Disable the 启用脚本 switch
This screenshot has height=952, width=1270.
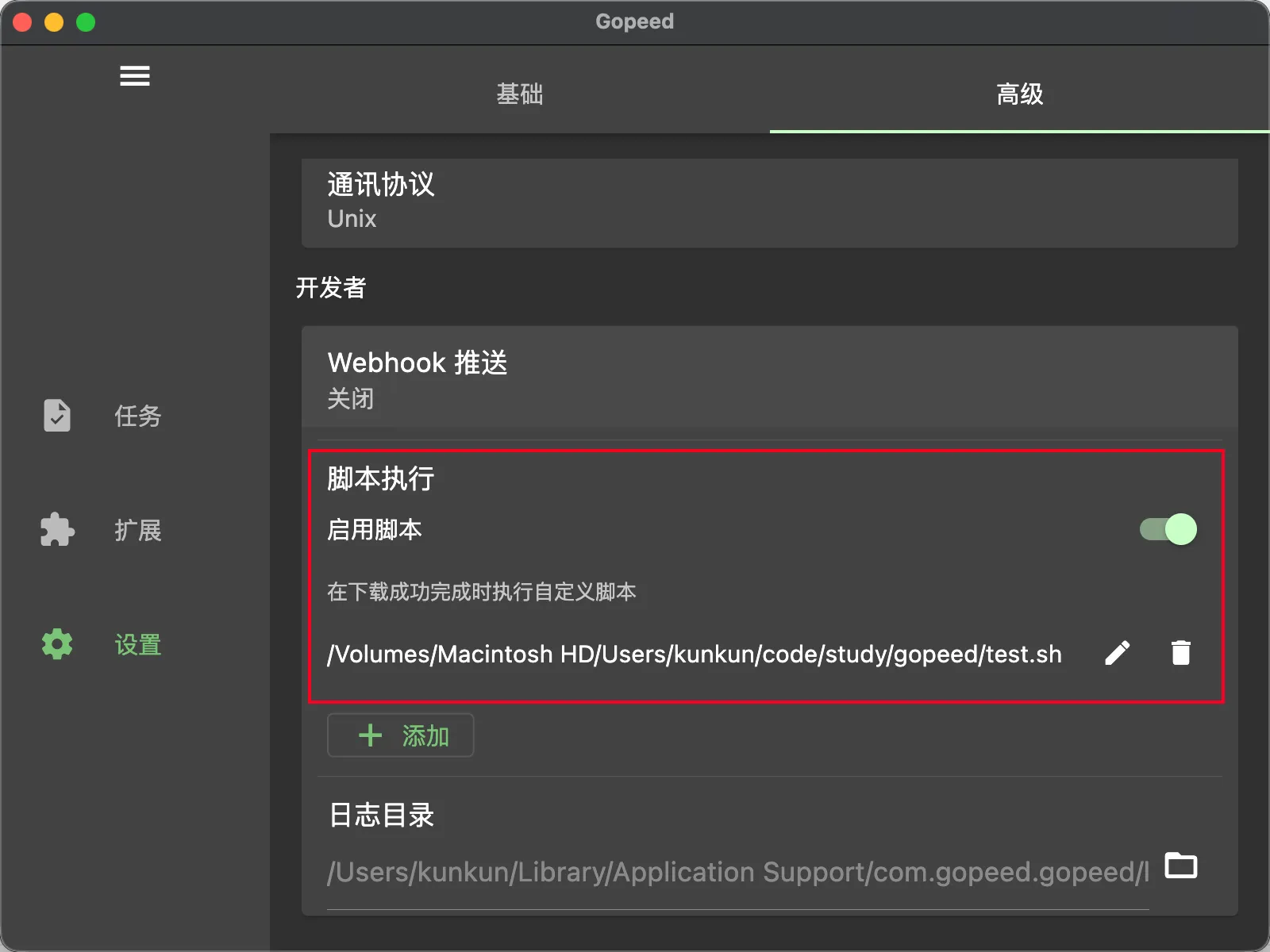coord(1168,529)
